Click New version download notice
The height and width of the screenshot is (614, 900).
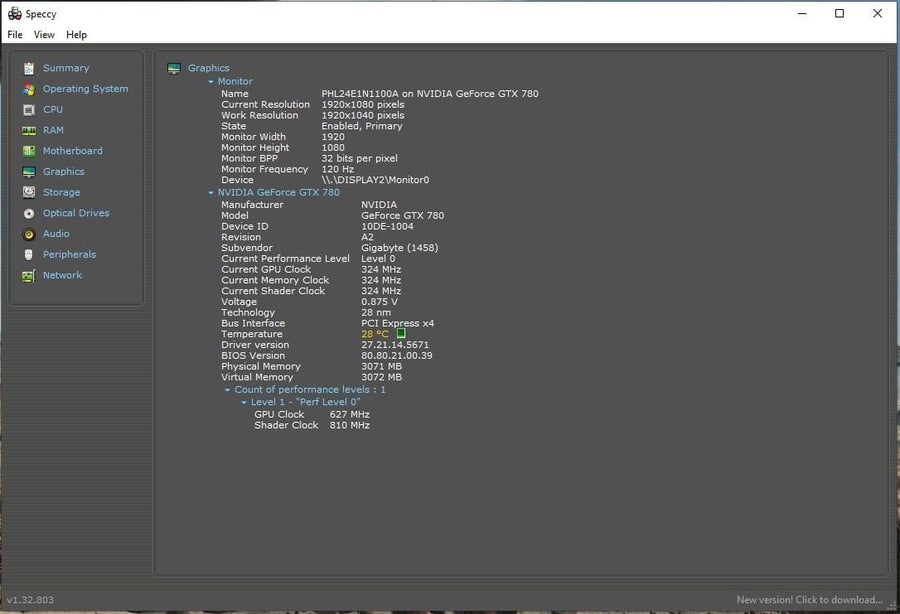click(809, 600)
